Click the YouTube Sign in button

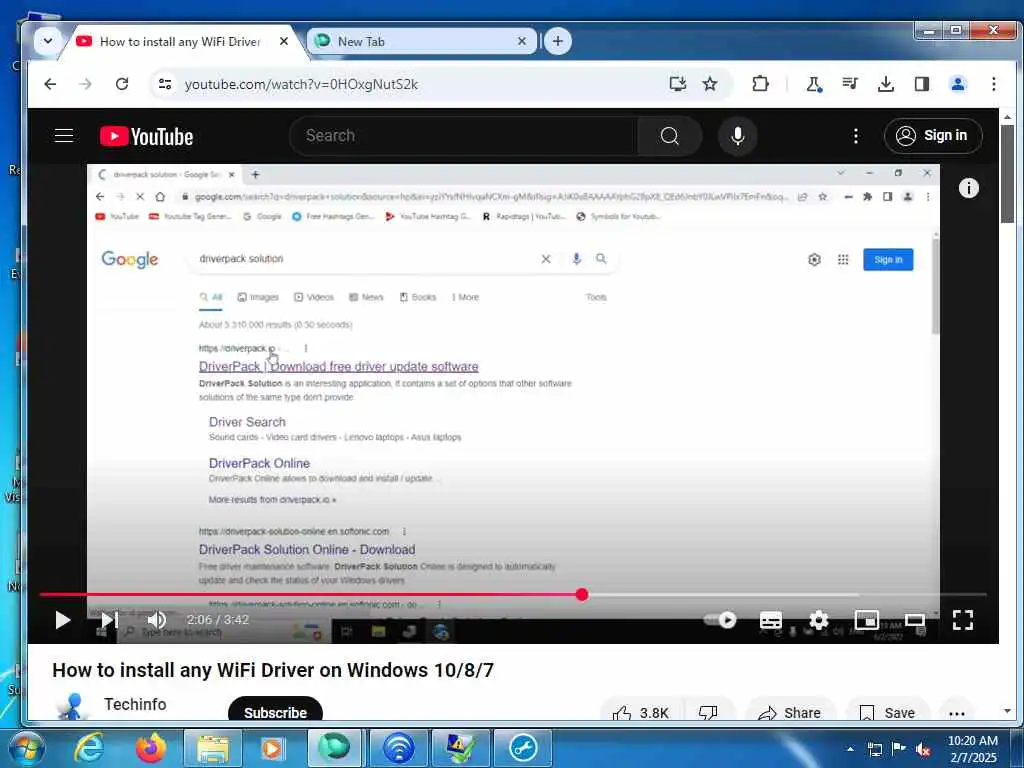933,136
